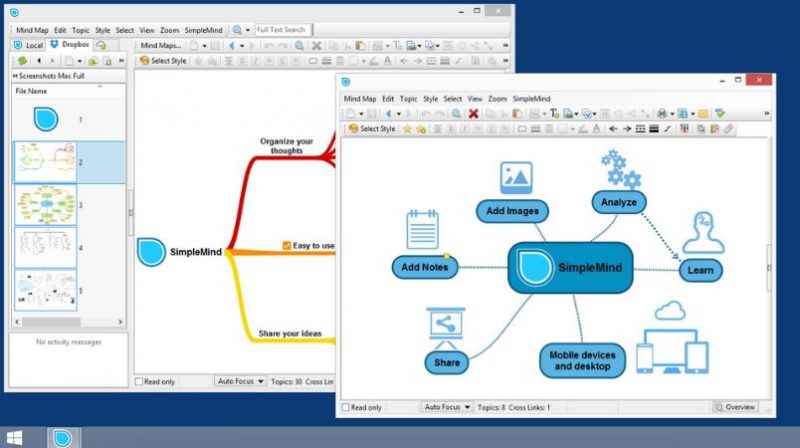
Task: Click the yellow star icon beside Select Style
Action: click(x=407, y=129)
